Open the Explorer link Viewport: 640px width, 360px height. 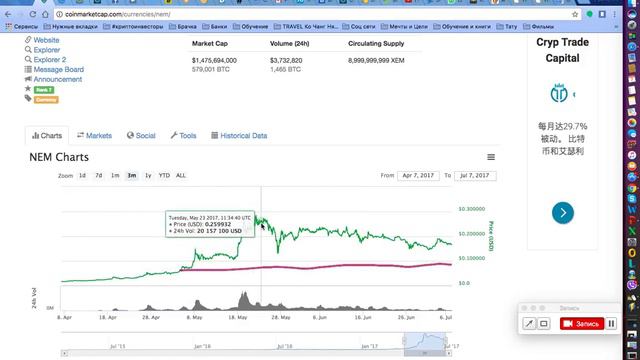pyautogui.click(x=47, y=50)
